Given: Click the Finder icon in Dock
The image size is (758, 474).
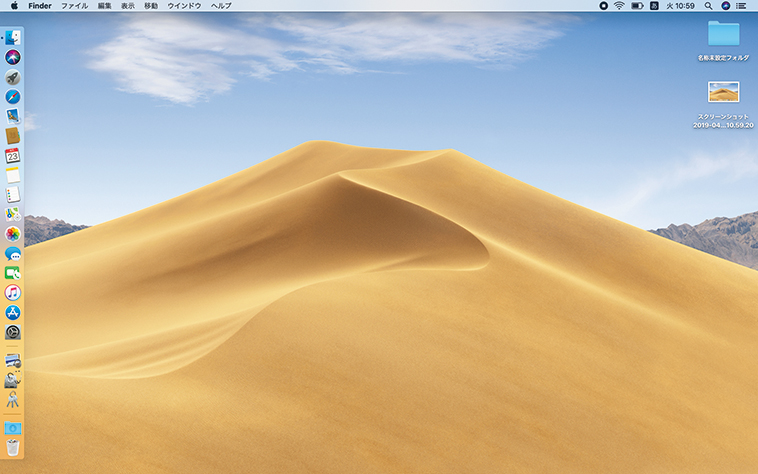Looking at the screenshot, I should [x=13, y=38].
